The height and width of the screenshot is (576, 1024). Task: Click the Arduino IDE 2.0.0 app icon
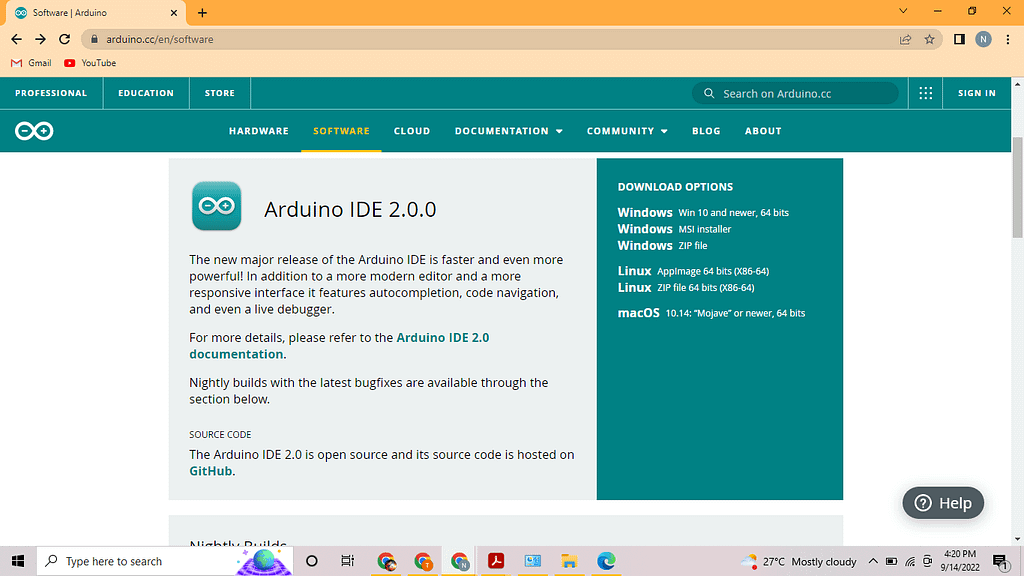(x=216, y=206)
